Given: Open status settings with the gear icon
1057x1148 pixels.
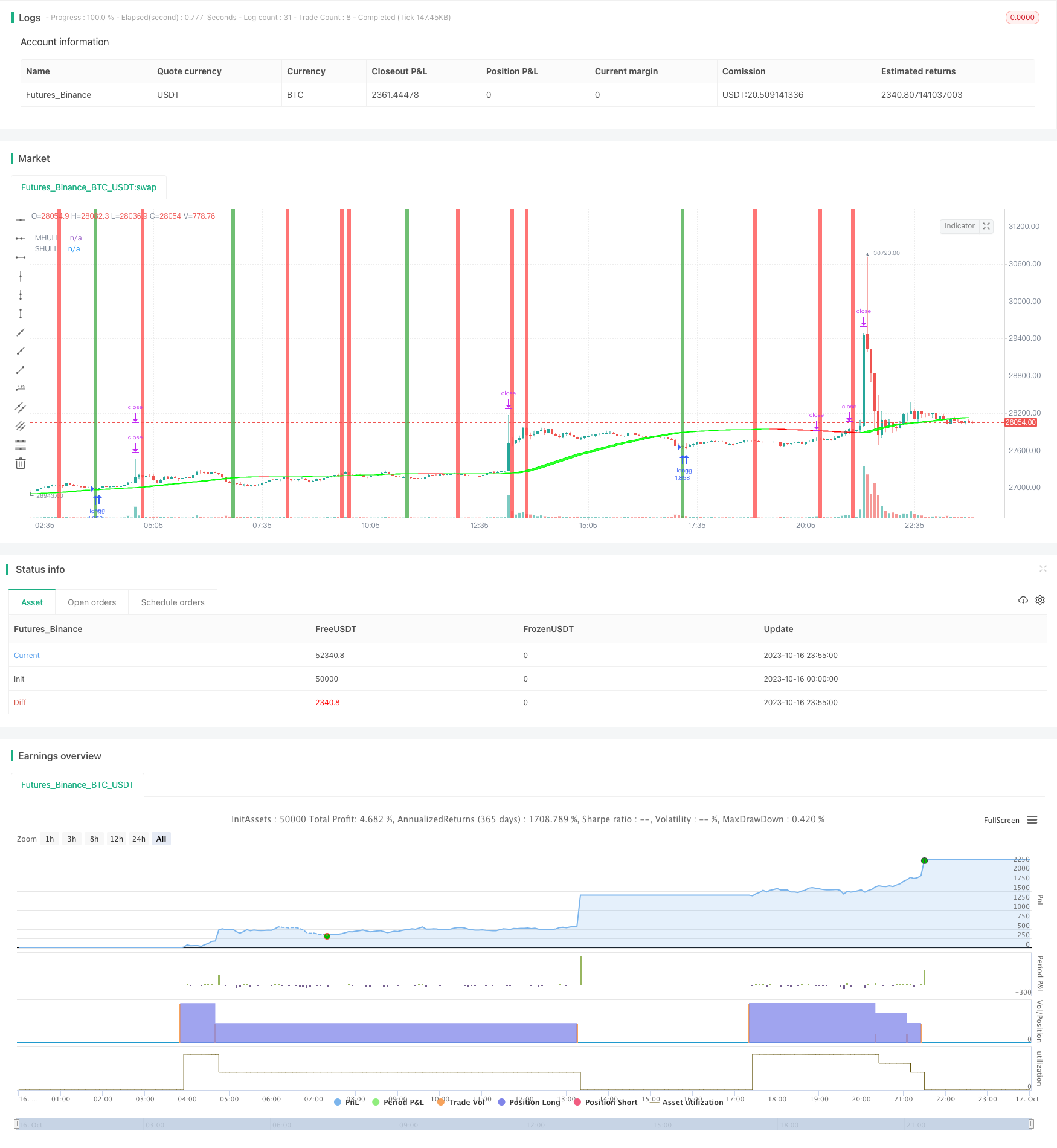Looking at the screenshot, I should click(x=1040, y=600).
